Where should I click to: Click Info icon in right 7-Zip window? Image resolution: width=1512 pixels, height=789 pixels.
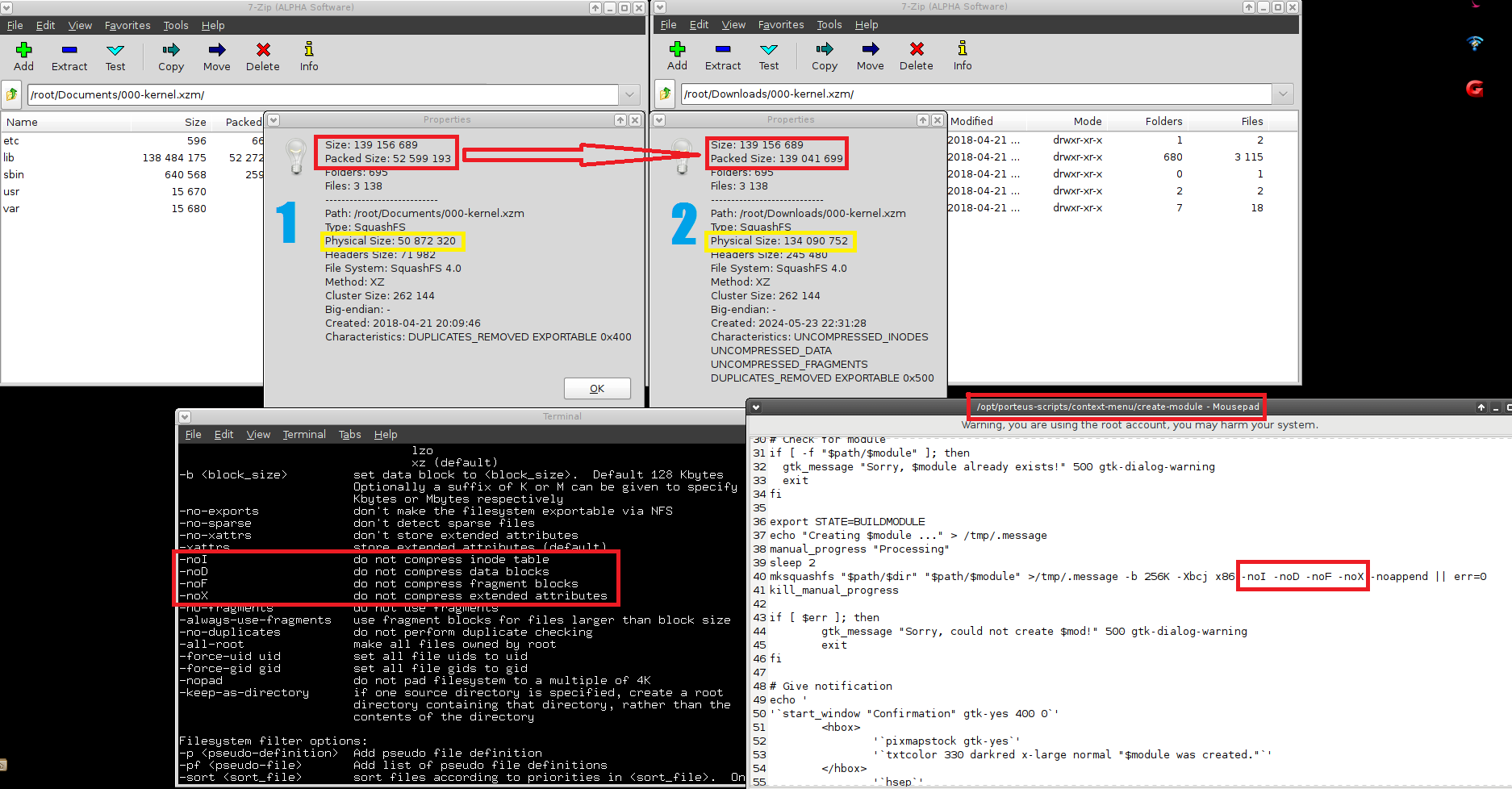(963, 48)
